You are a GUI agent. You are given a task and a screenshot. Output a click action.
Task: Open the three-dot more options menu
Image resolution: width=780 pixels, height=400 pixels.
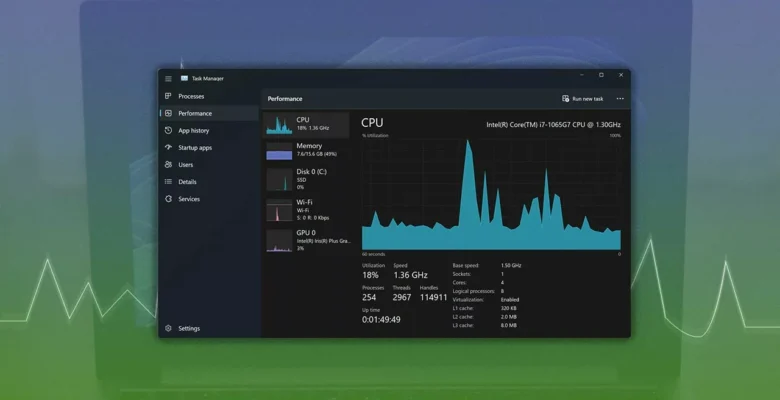click(620, 99)
